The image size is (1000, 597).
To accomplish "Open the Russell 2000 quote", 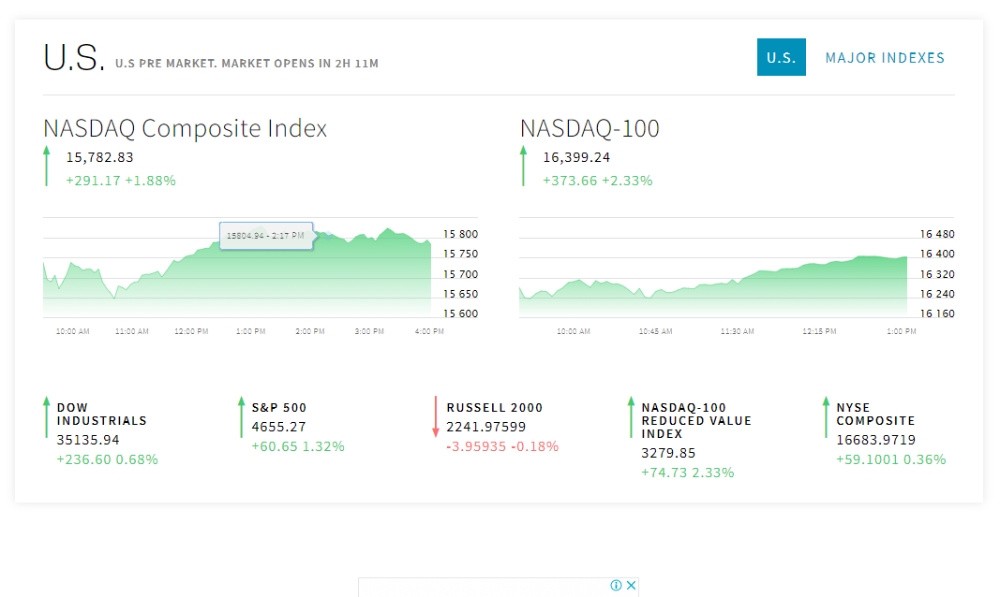I will [x=494, y=408].
